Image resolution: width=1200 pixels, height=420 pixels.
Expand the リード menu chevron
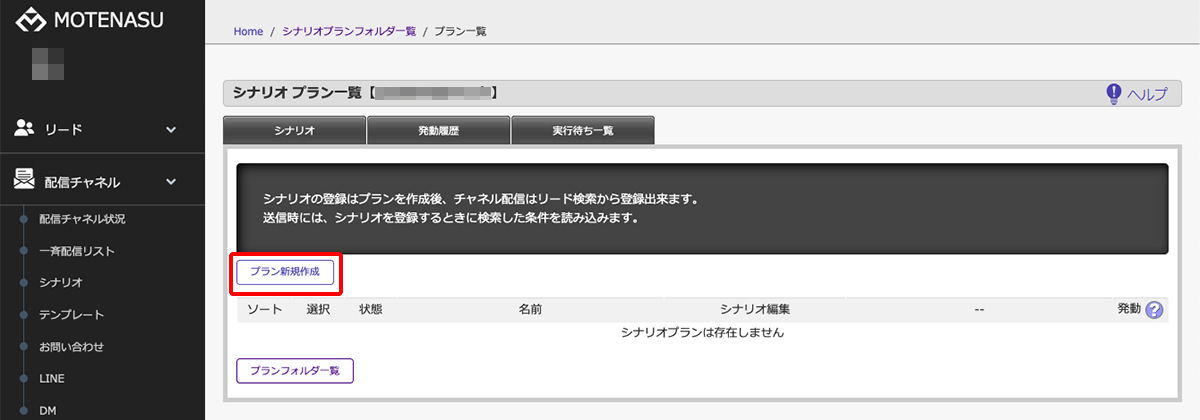[x=171, y=129]
